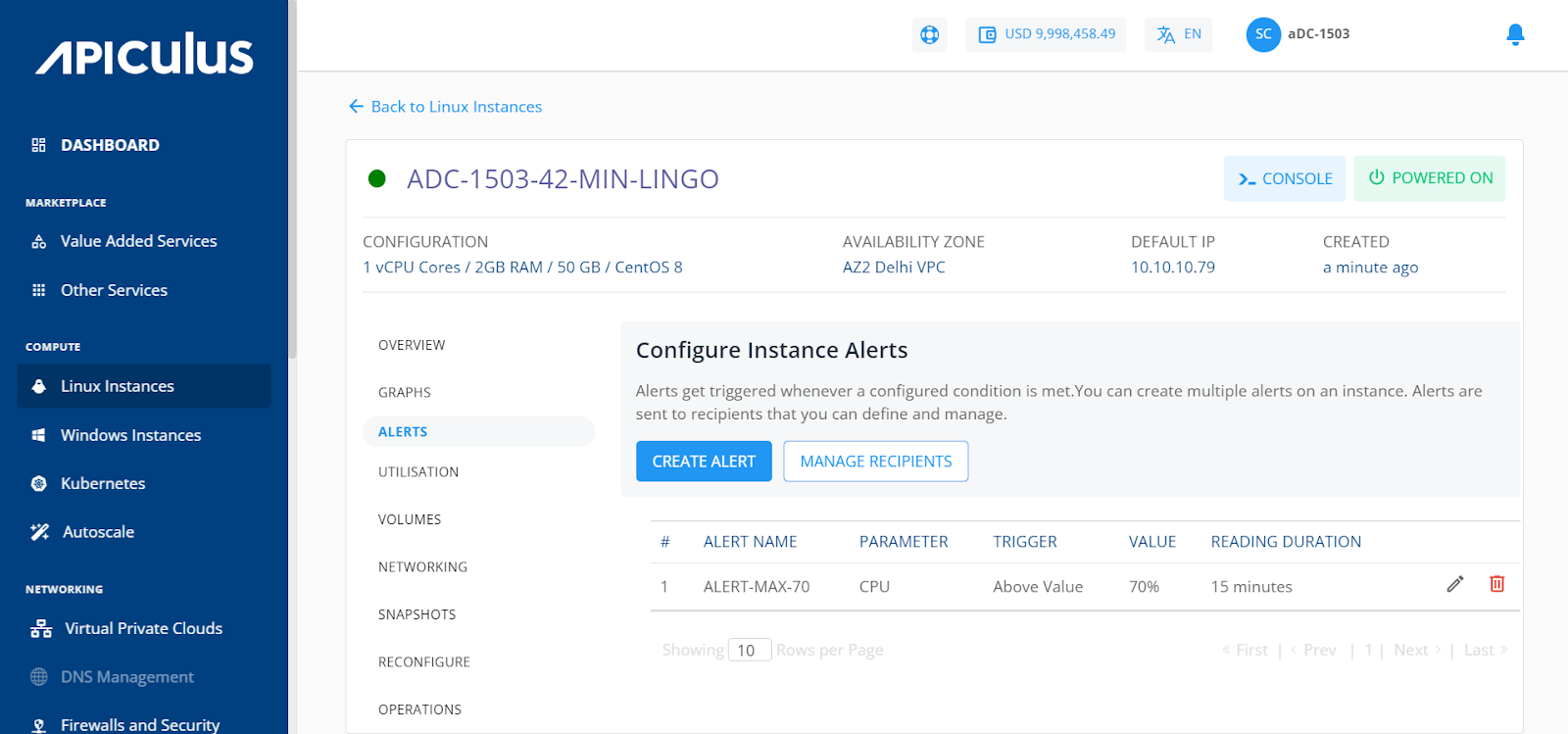Open the Dashboard menu item

[110, 145]
